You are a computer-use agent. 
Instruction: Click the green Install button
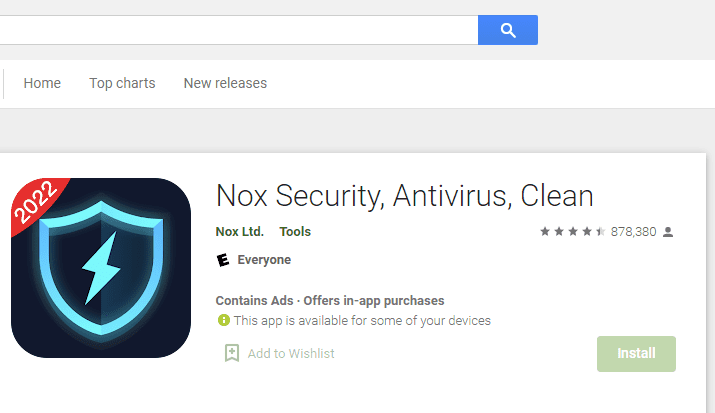pos(636,354)
